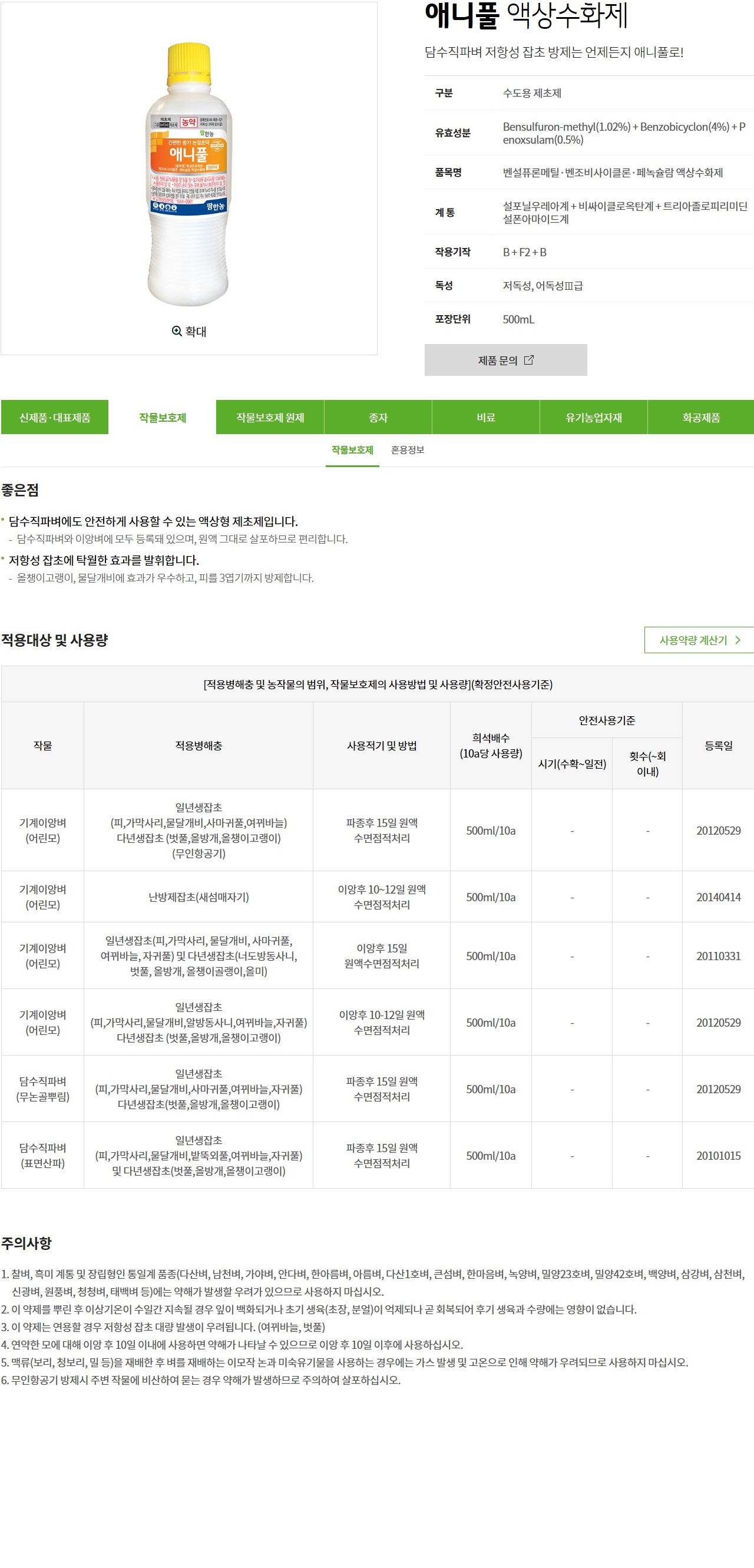Switch to the 작물보호제 원제 tab
Viewport: 754px width, 1568px height.
(270, 417)
